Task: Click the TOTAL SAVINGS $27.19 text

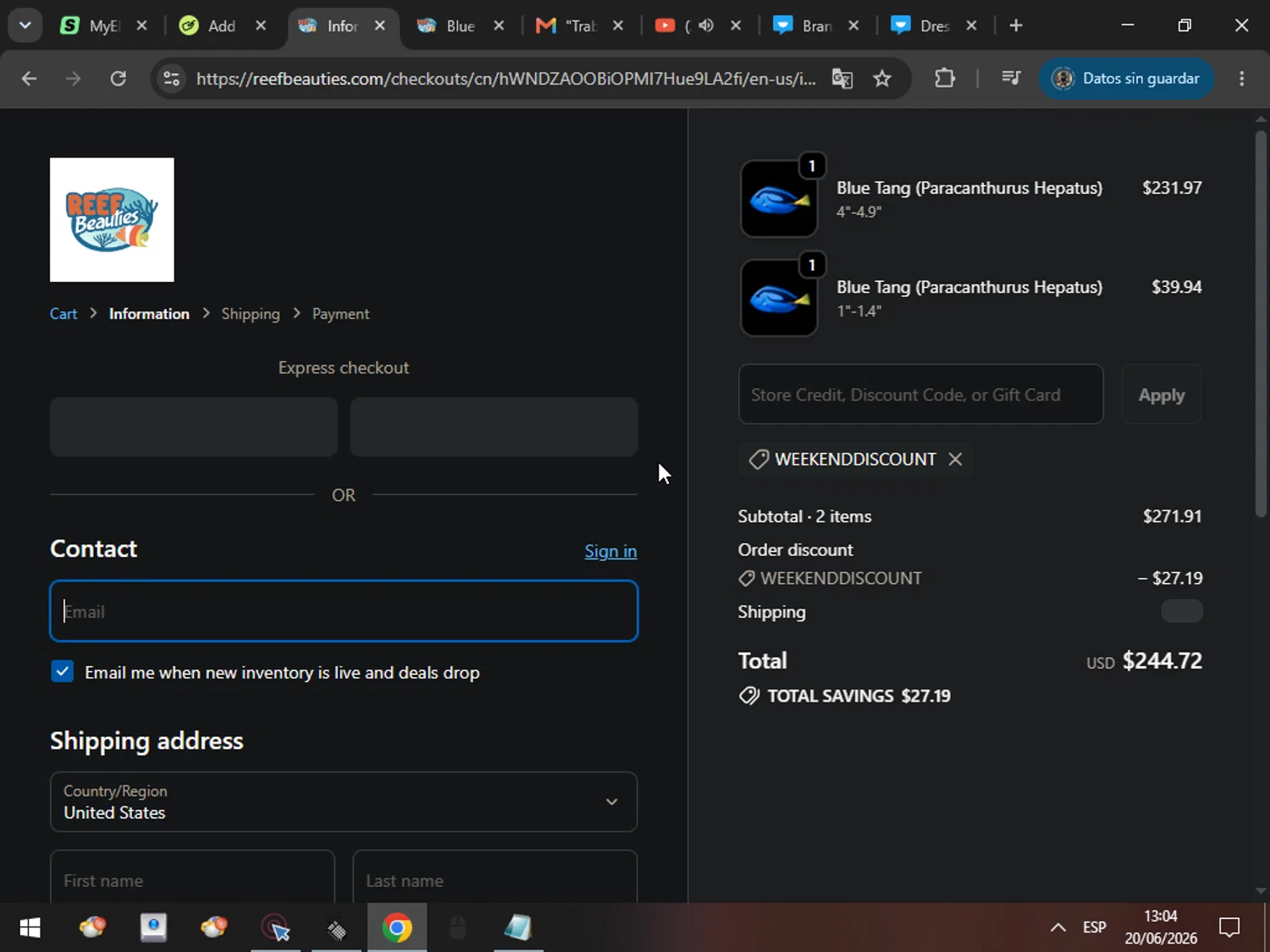Action: tap(859, 696)
